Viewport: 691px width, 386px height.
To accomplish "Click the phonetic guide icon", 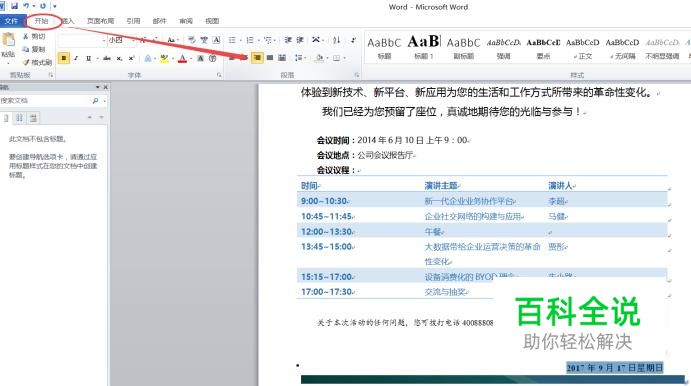I will 204,40.
